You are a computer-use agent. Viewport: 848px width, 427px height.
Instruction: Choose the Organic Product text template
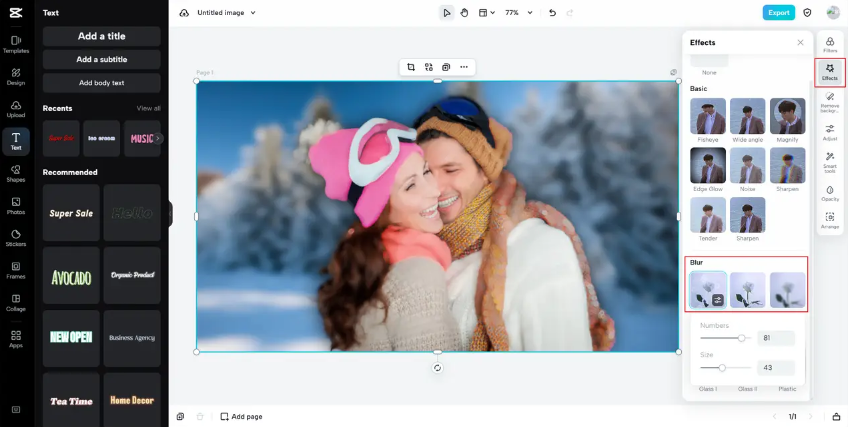(132, 276)
